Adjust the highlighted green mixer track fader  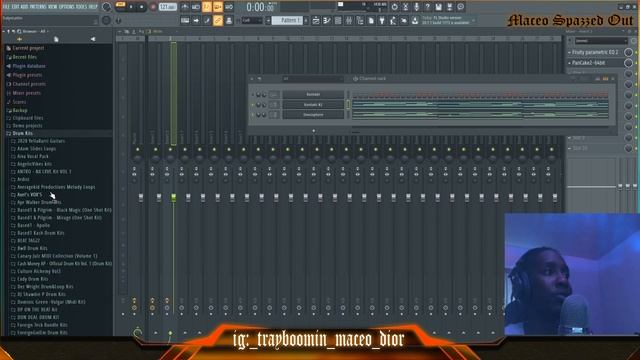pos(173,198)
